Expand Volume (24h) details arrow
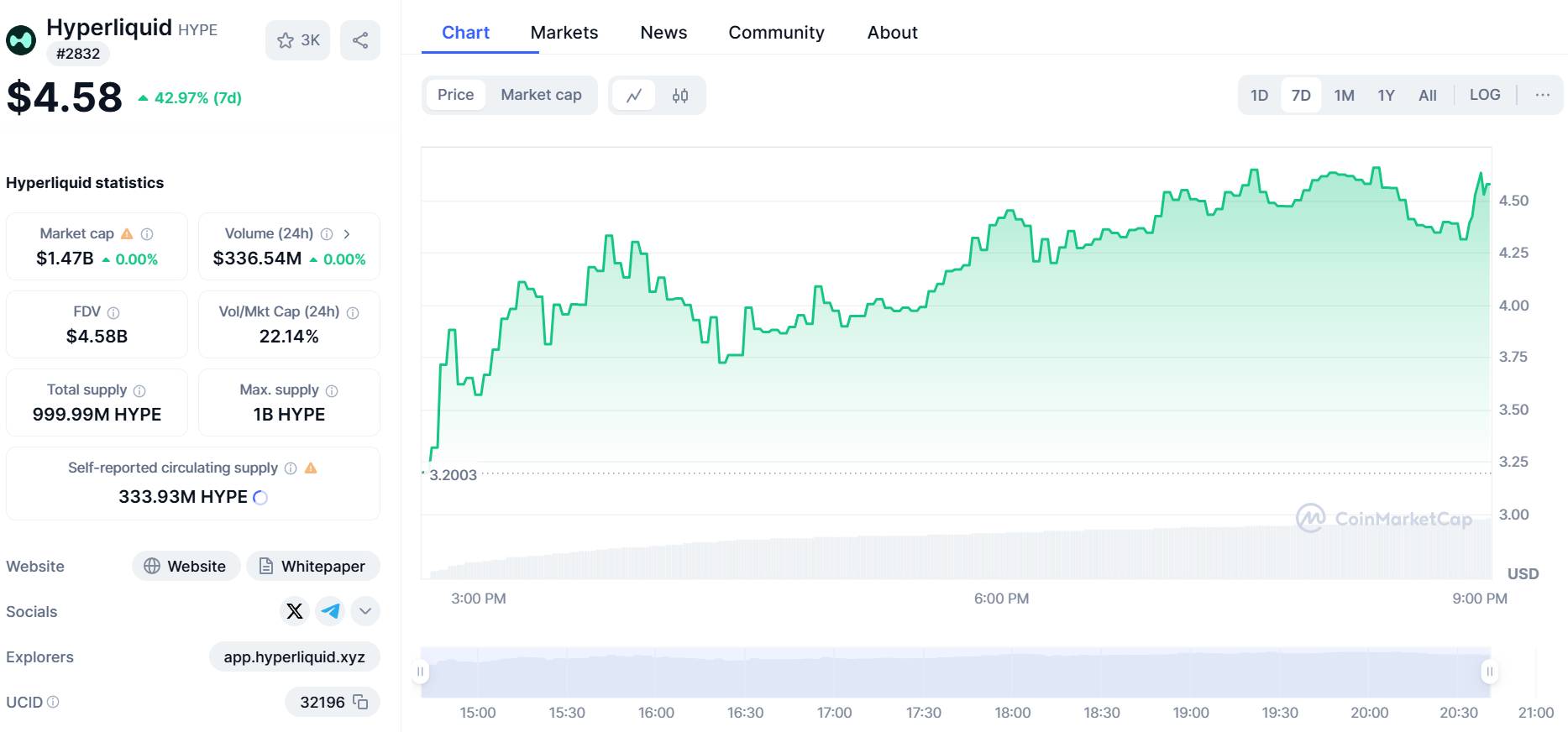Image resolution: width=1568 pixels, height=732 pixels. pos(347,234)
